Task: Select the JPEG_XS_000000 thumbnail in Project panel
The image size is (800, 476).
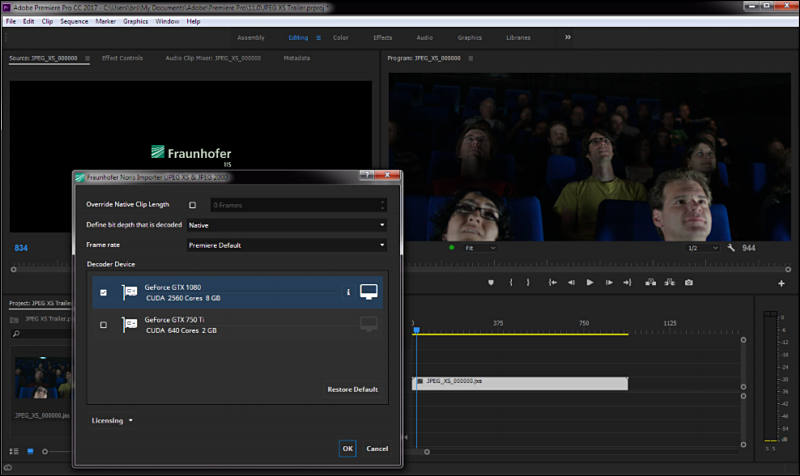Action: coord(43,378)
